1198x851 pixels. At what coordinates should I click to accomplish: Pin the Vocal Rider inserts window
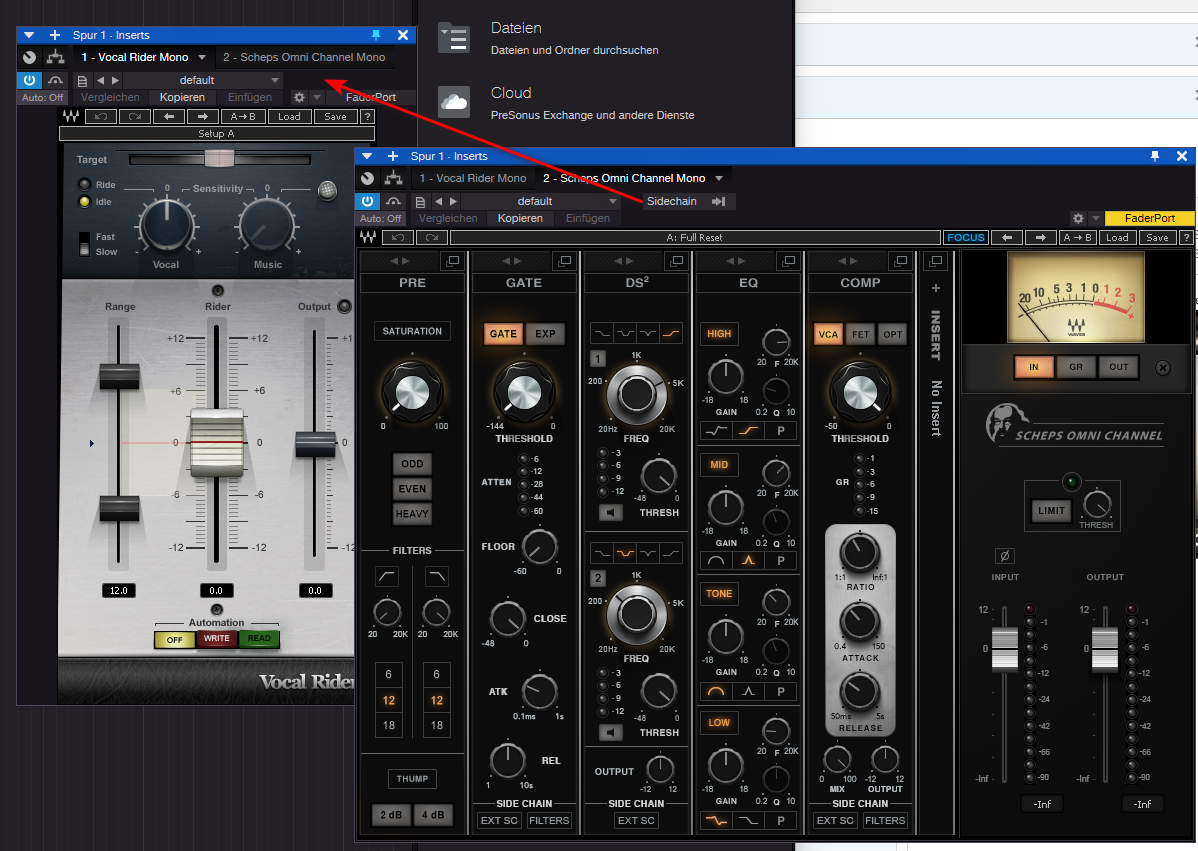pos(376,35)
